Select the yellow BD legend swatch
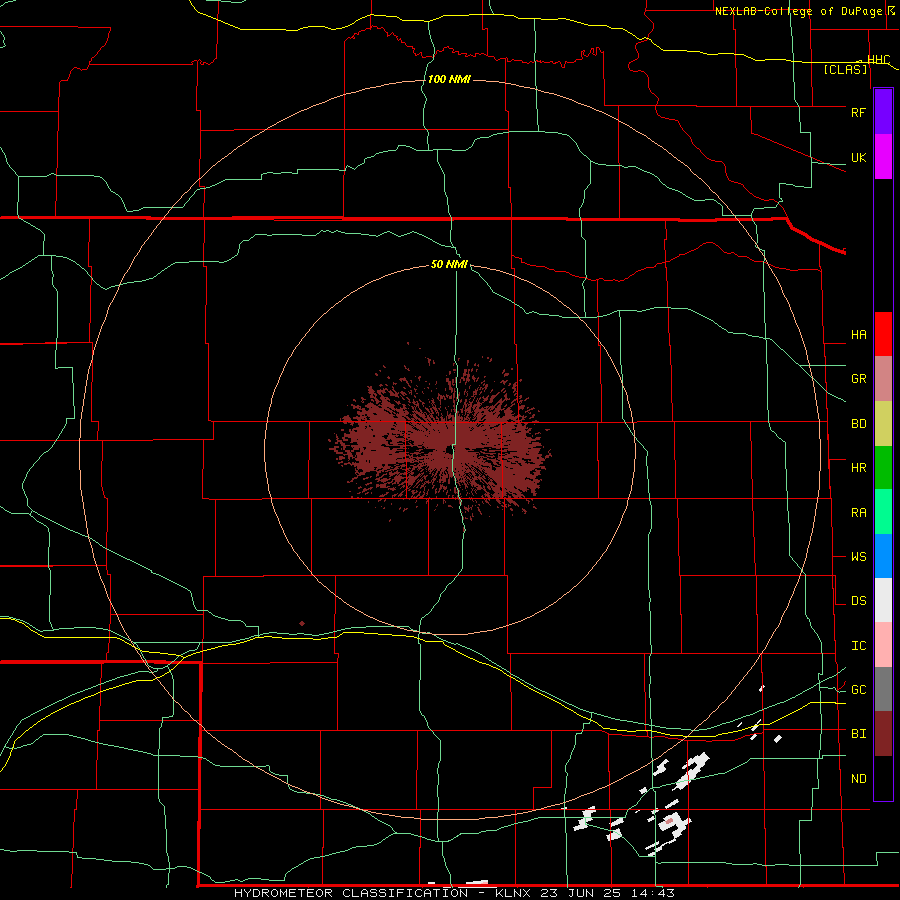900x900 pixels. [883, 424]
